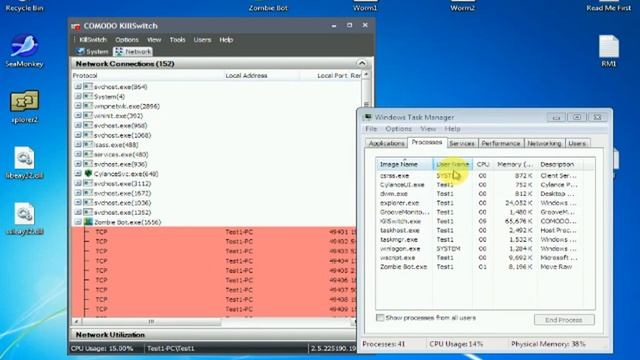Click the icon beside svchost.exe(864)

coord(88,87)
